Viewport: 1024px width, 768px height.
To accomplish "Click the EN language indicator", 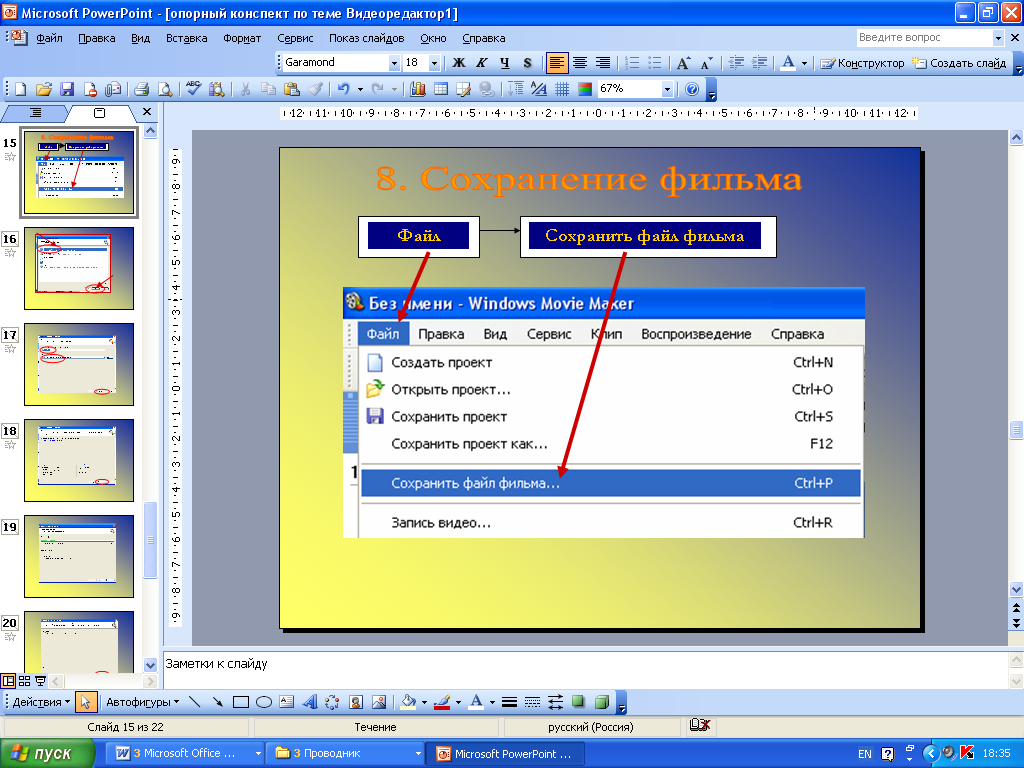I will tap(865, 754).
